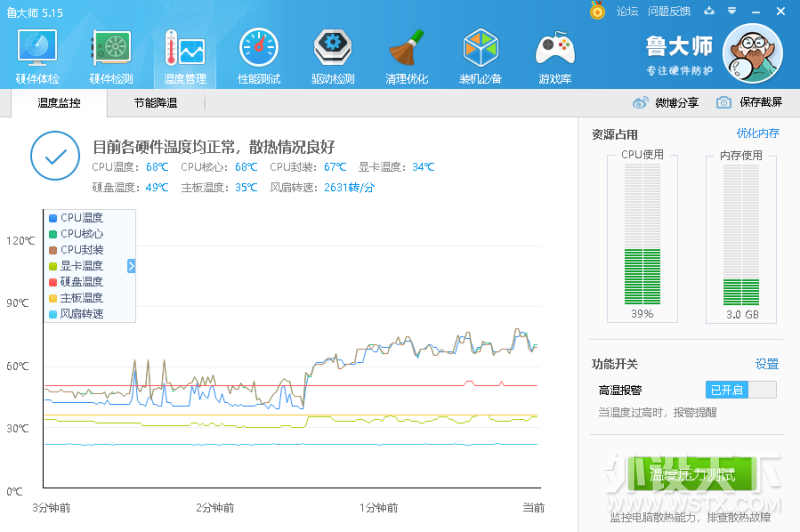Open the 游戏库 gamepad icon
Image resolution: width=800 pixels, height=532 pixels.
click(x=555, y=48)
